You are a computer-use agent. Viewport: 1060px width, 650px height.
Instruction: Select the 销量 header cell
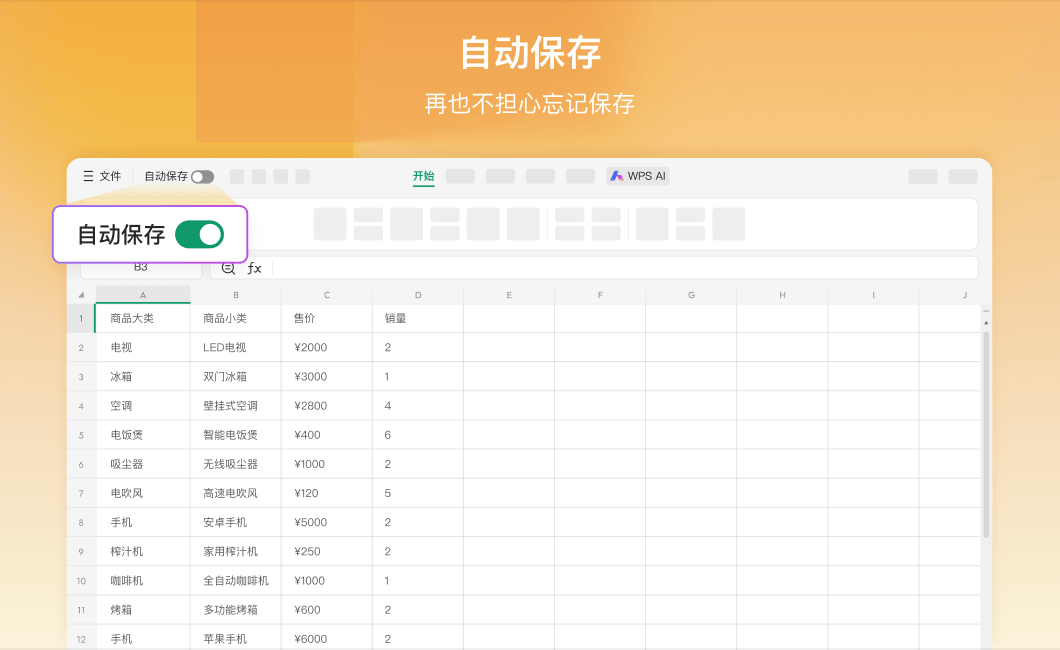(418, 317)
